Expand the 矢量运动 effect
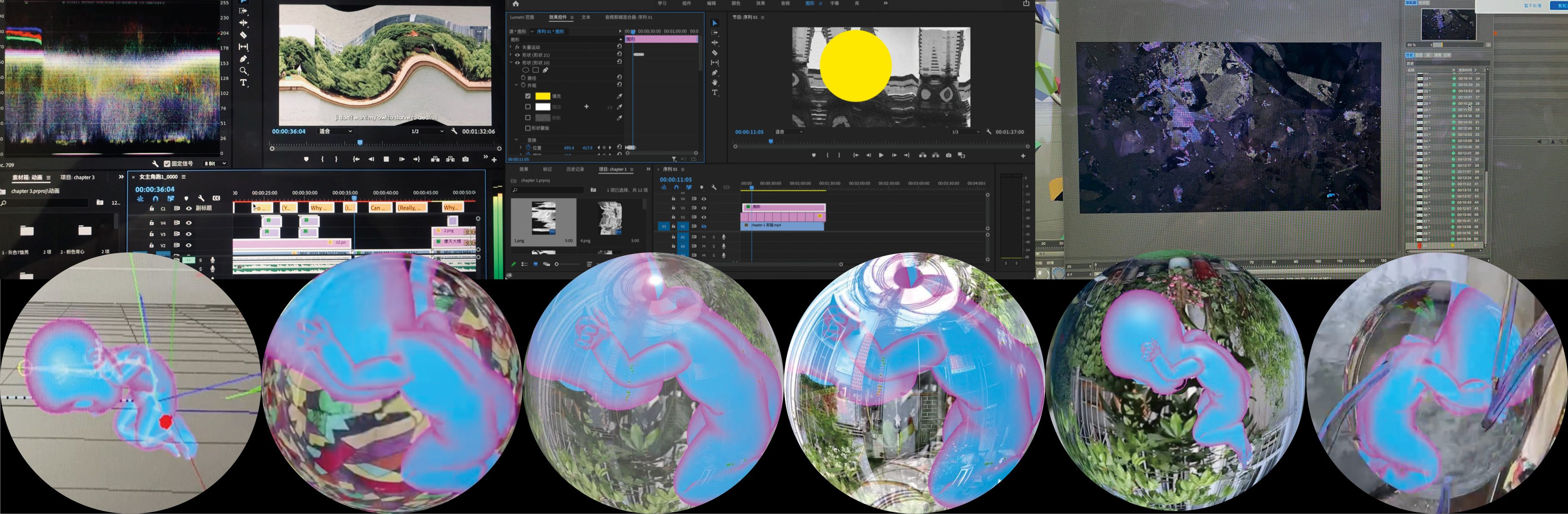1568x514 pixels. 511,47
